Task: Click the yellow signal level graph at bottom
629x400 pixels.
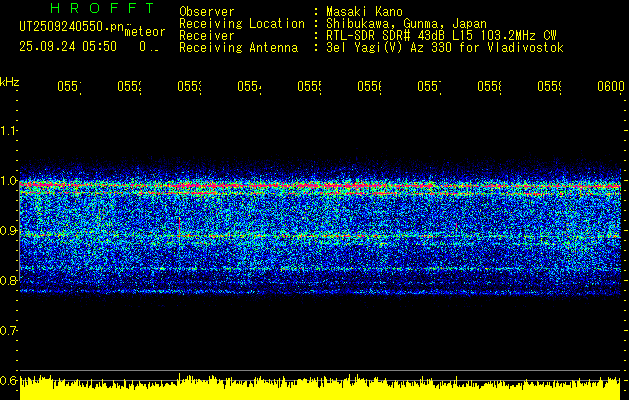Action: [320, 388]
